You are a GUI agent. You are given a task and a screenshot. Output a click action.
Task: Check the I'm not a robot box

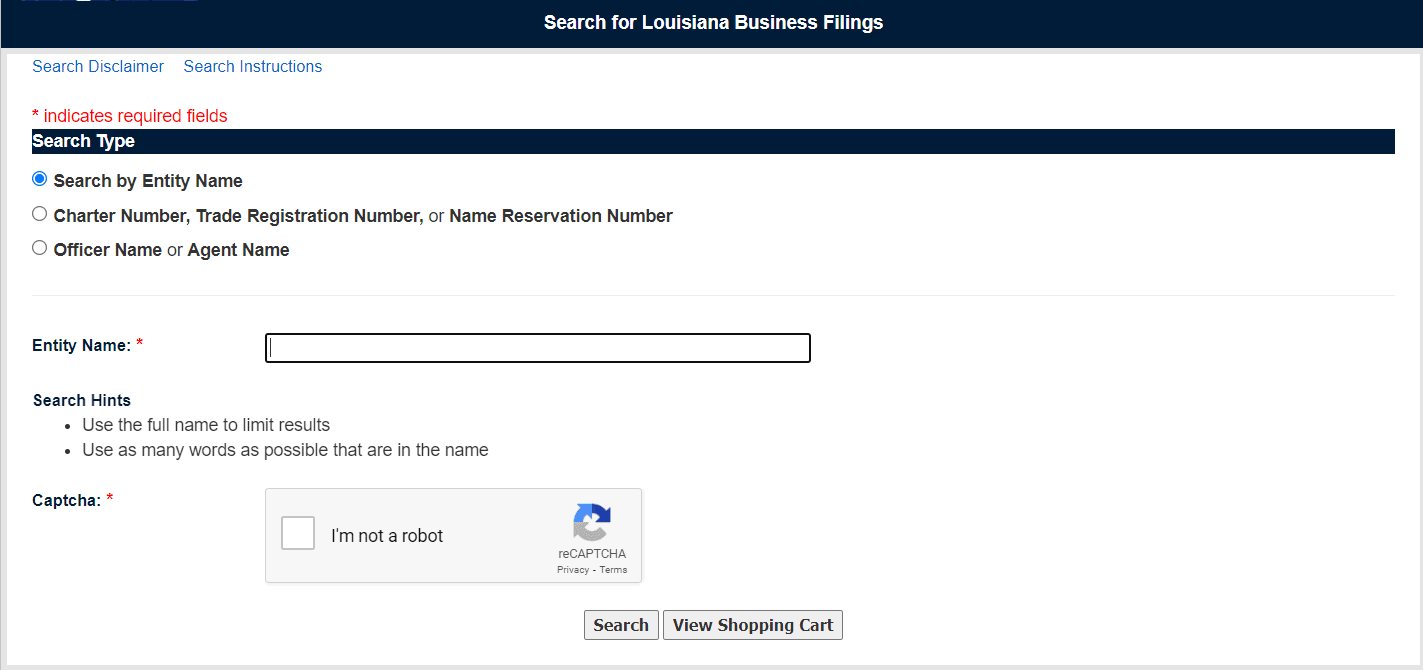[x=298, y=534]
